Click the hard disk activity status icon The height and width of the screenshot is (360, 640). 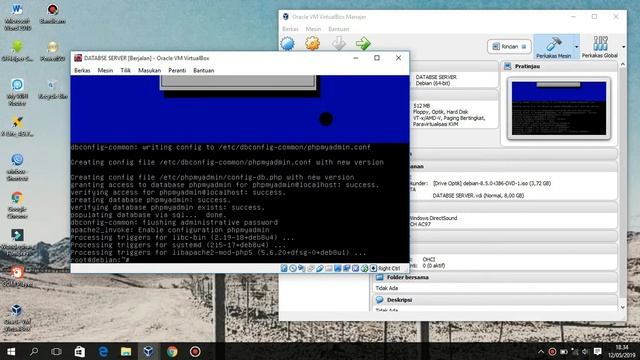coord(284,268)
